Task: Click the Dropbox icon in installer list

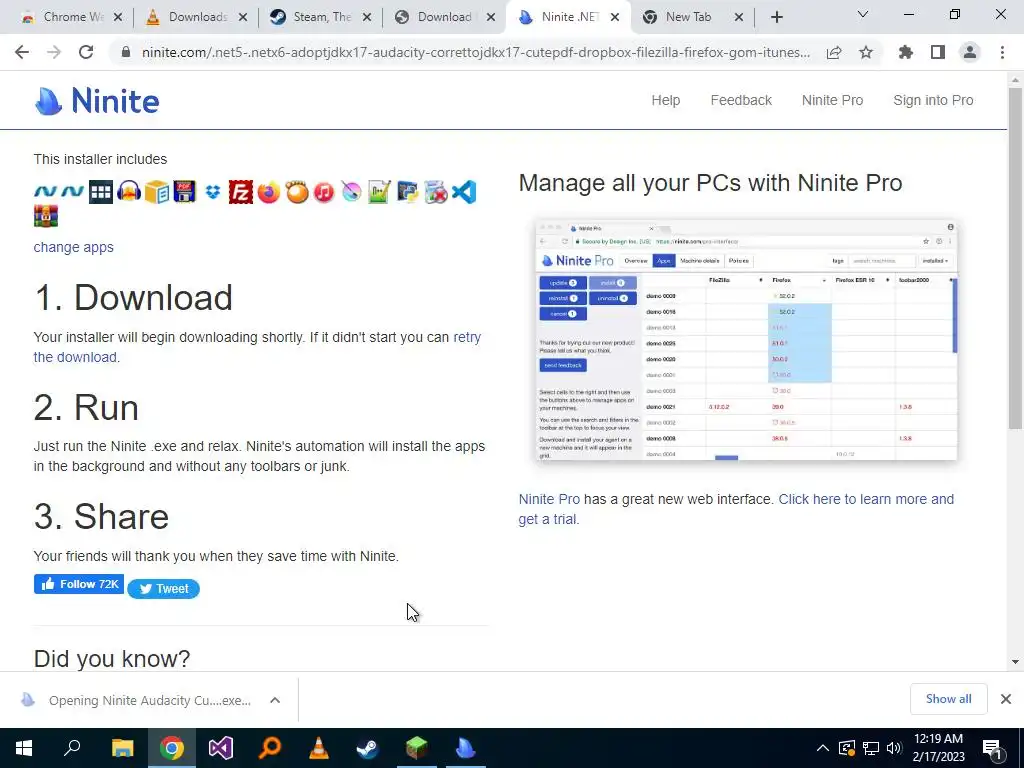Action: (x=212, y=192)
